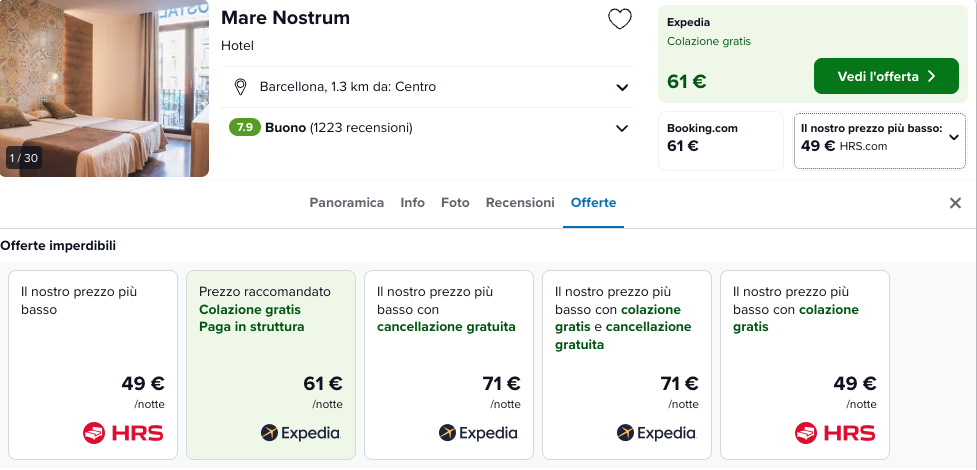Screen dimensions: 977x470
Task: Select the 71 € breakfast and free cancellation offer
Action: coord(627,365)
